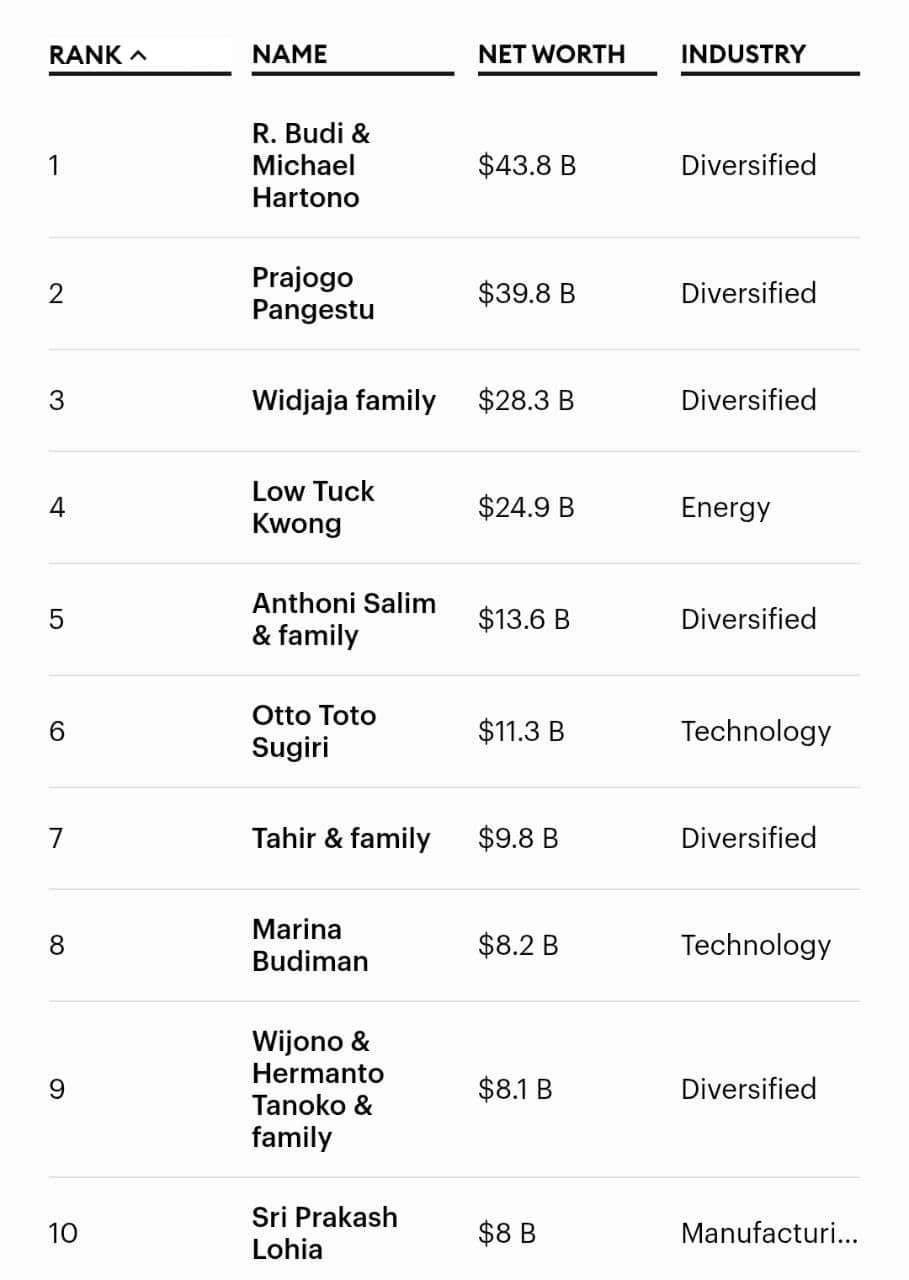Click Wijono & Hermanto Tanoko & family
909x1280 pixels.
tap(318, 1090)
